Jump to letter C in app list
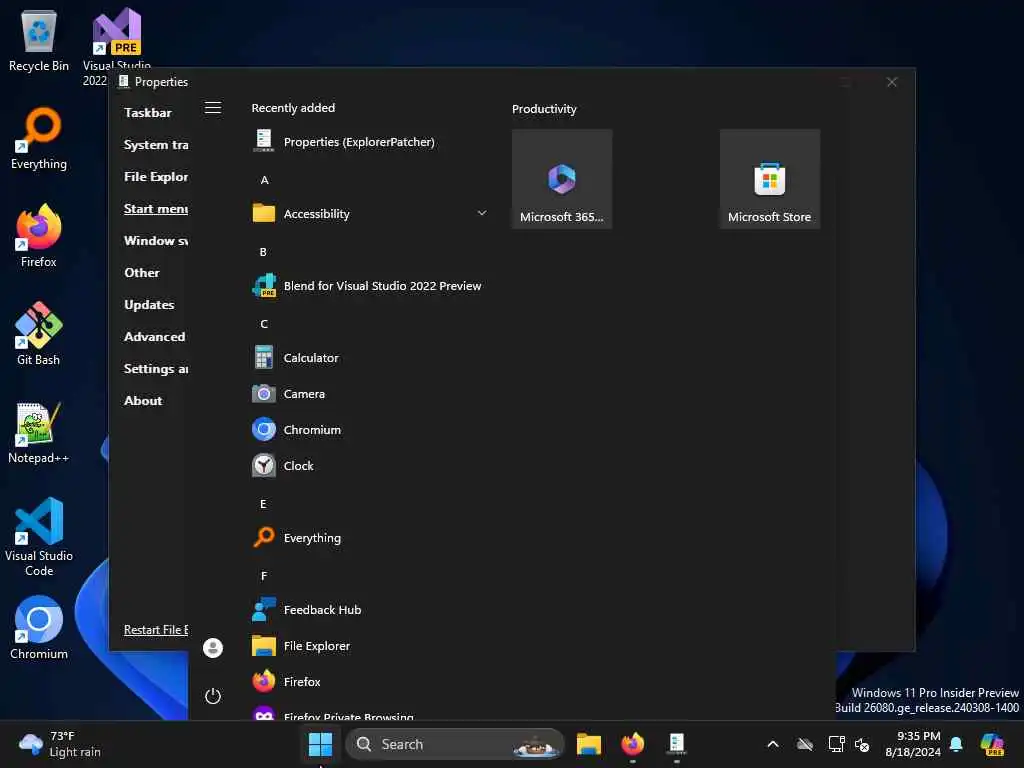 pos(264,323)
